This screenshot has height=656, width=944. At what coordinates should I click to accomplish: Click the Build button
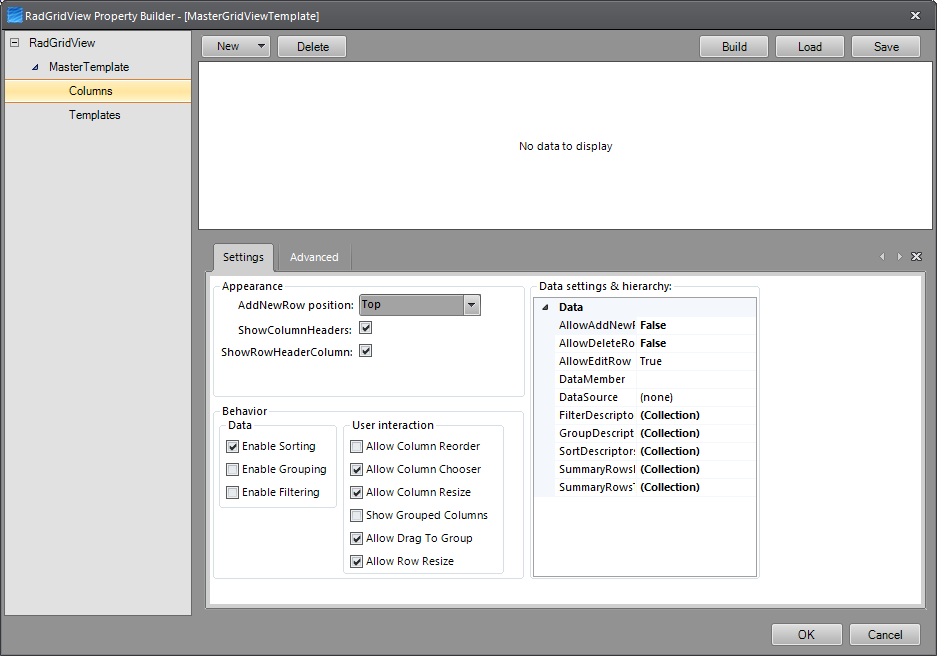click(x=734, y=46)
